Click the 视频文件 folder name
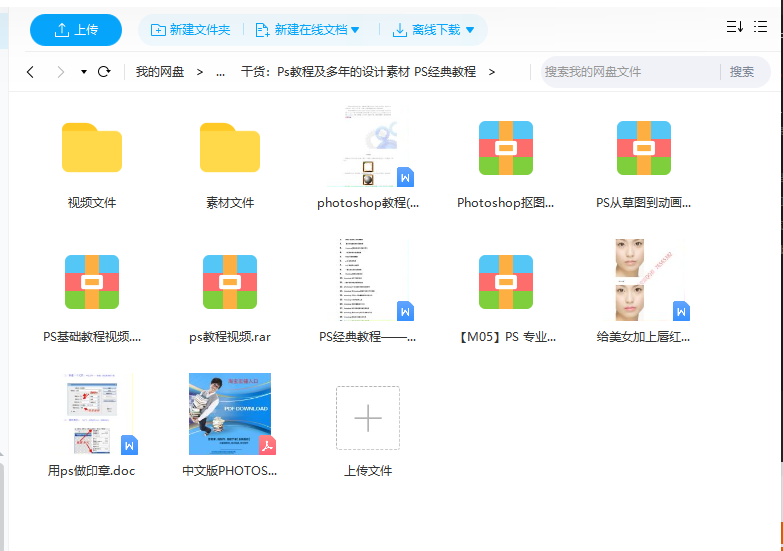 point(92,203)
